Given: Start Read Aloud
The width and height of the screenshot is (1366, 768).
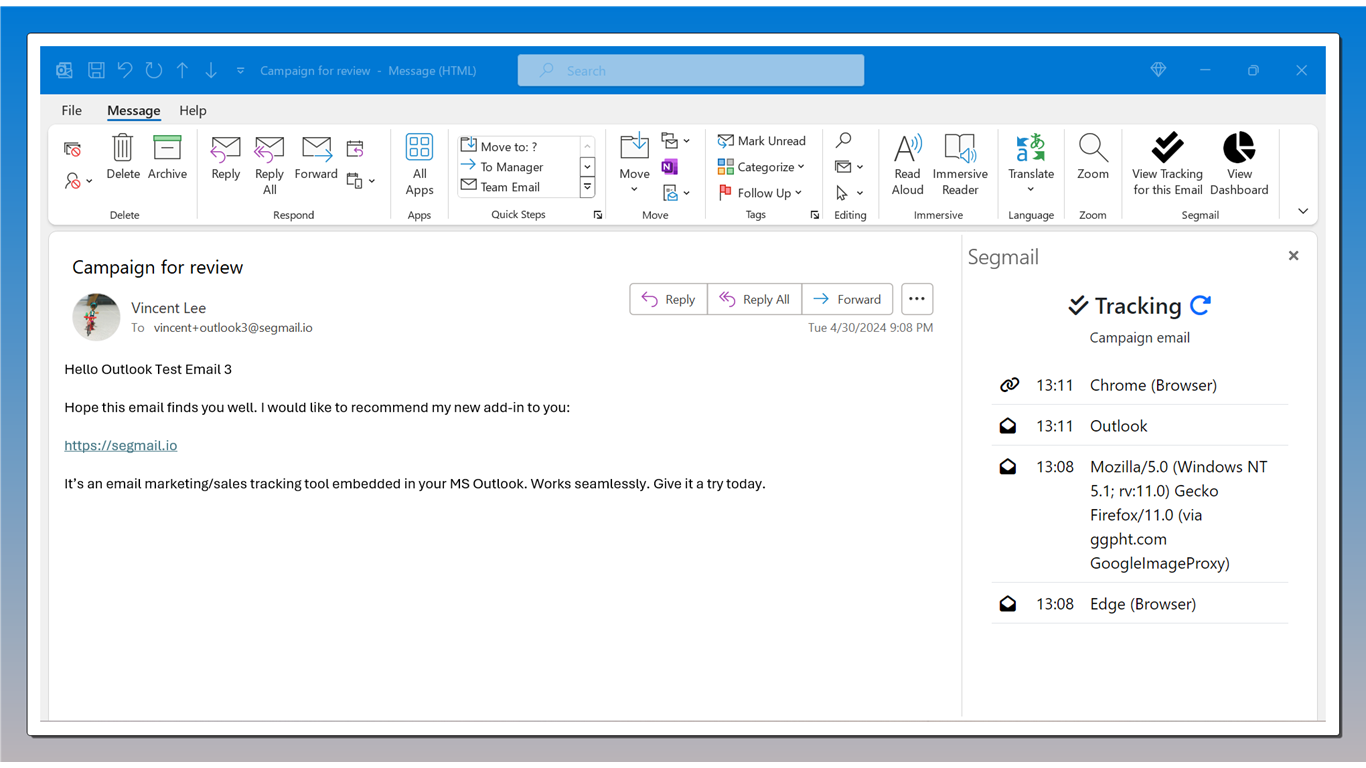Looking at the screenshot, I should pyautogui.click(x=908, y=165).
